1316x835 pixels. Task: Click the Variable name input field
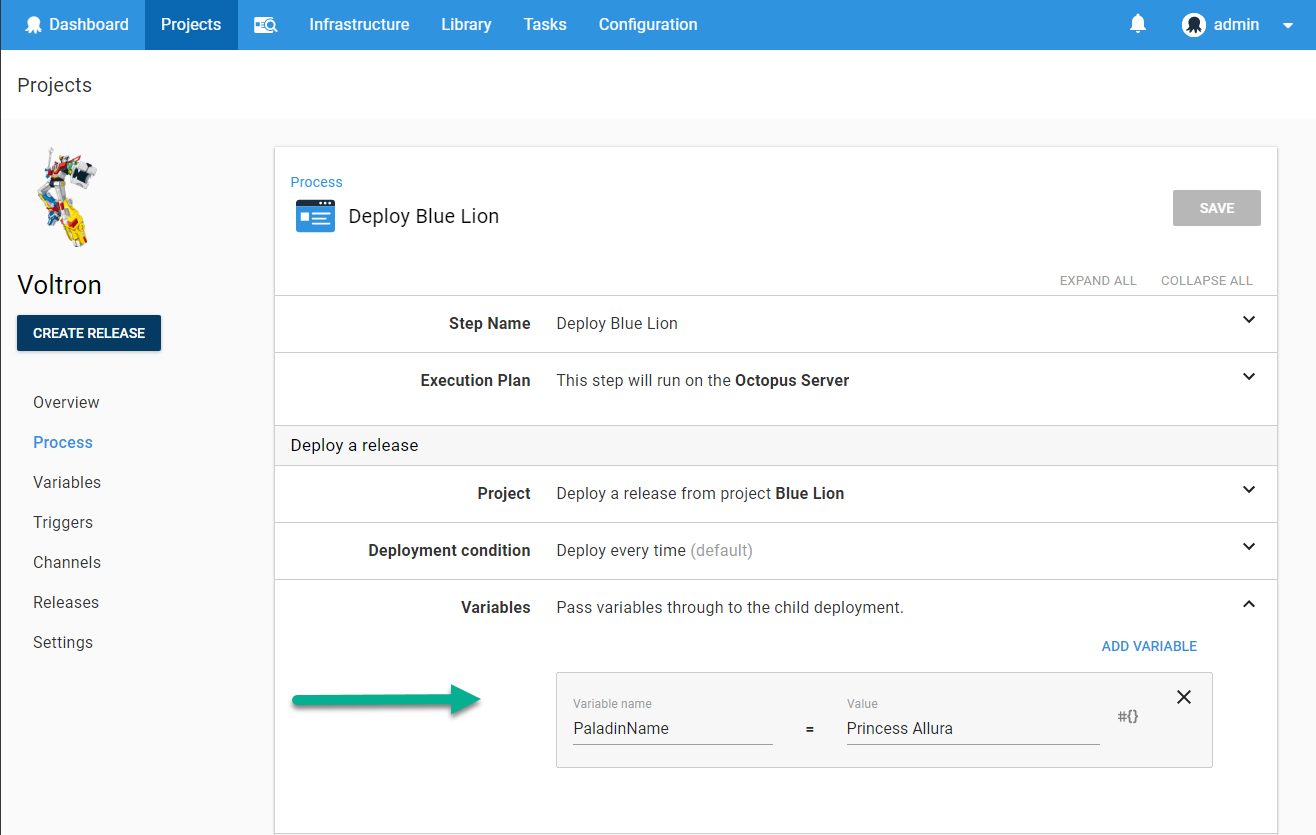point(672,728)
